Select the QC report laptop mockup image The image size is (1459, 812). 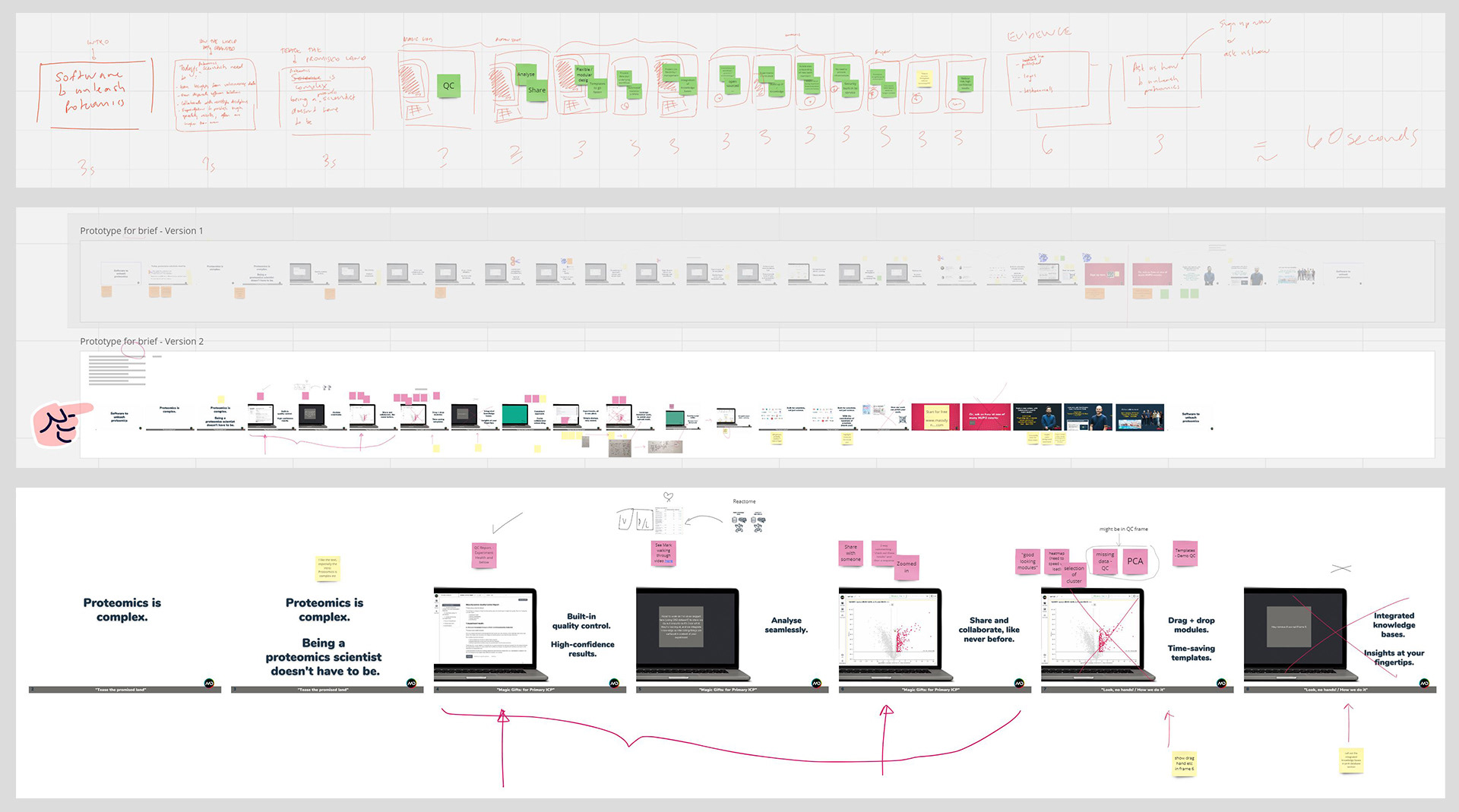tap(490, 634)
